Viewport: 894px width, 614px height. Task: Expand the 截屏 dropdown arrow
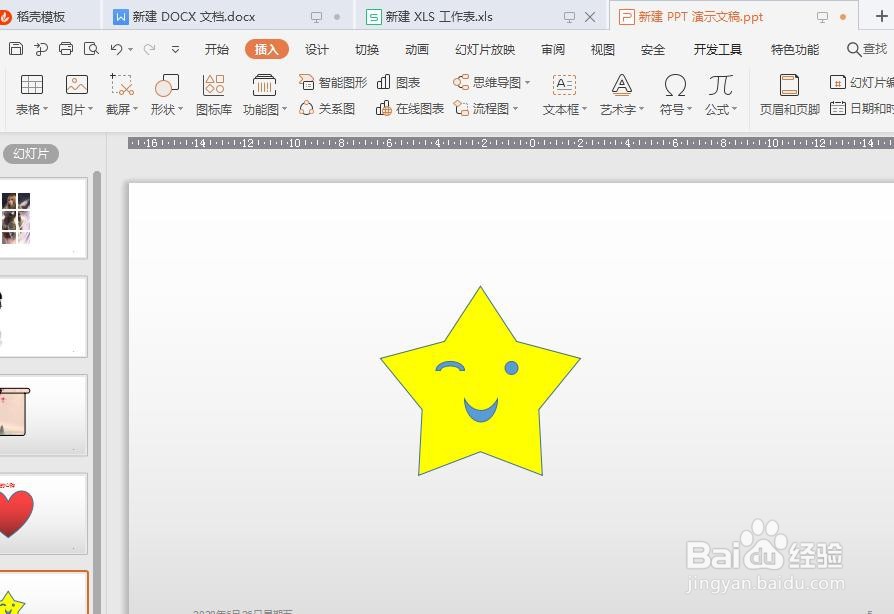point(135,109)
